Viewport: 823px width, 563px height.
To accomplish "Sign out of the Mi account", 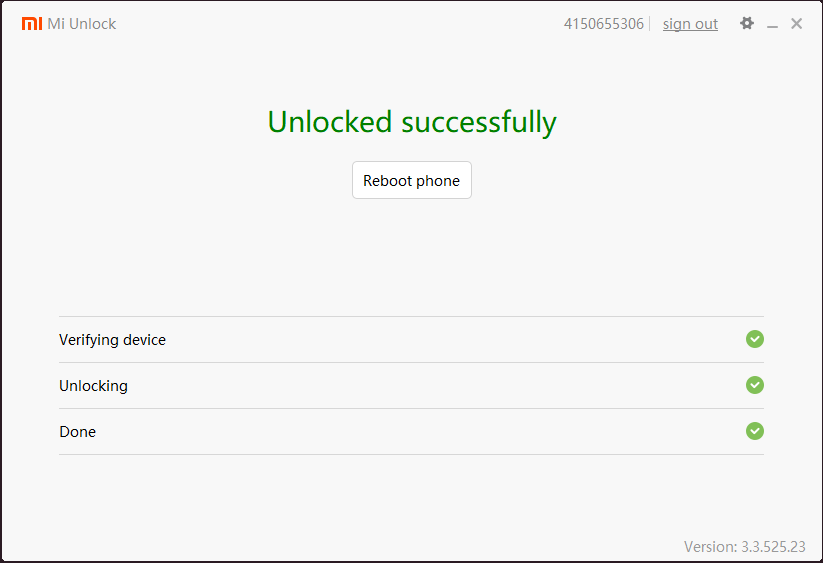I will coord(690,24).
